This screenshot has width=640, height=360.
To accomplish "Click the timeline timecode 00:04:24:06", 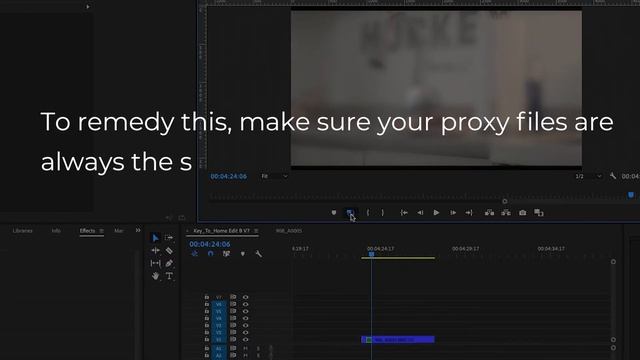I will (210, 244).
